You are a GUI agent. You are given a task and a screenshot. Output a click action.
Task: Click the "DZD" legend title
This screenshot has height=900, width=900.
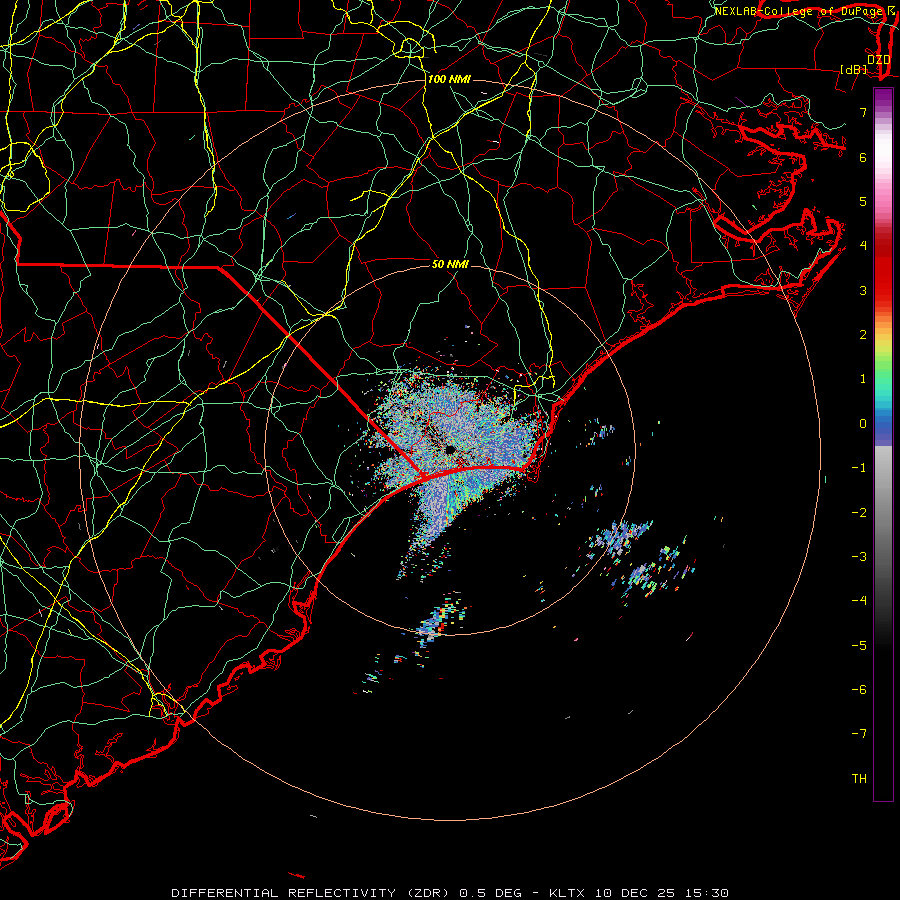click(x=878, y=60)
